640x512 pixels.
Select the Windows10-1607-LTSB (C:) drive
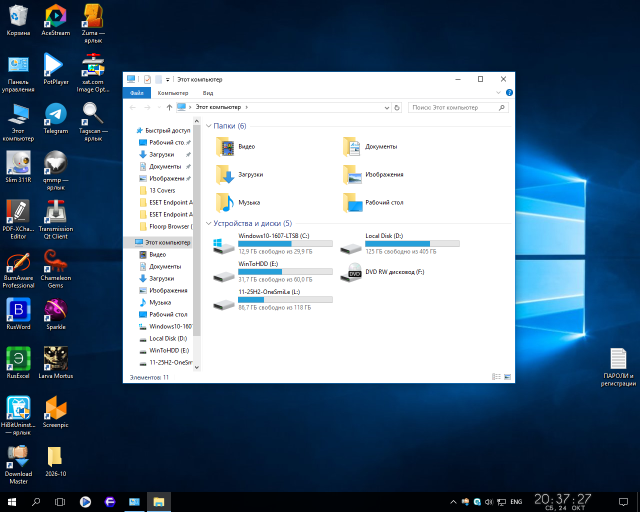coord(273,244)
